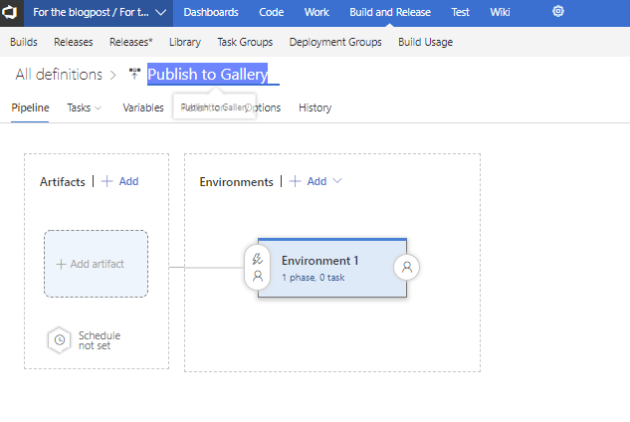Open the Add environment dropdown chevron
The width and height of the screenshot is (630, 422).
(x=337, y=181)
